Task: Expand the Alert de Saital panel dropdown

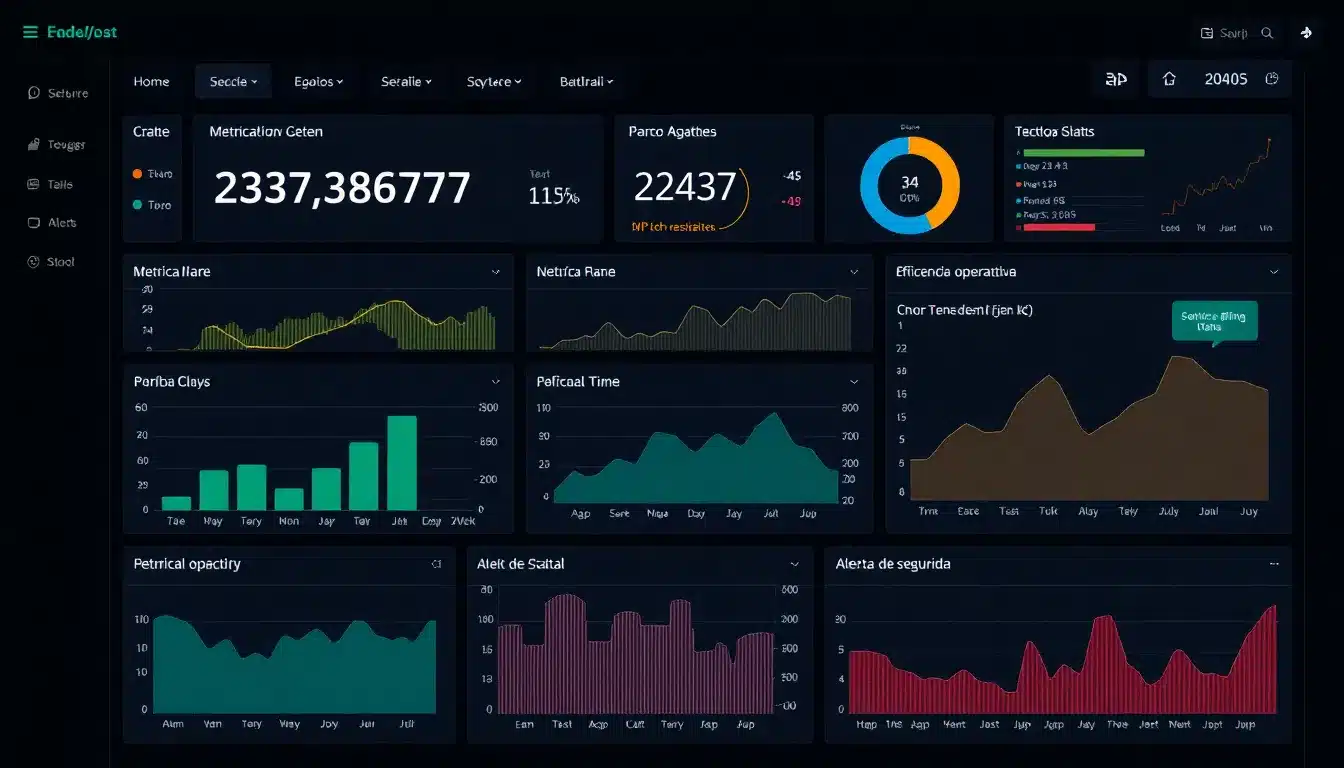Action: point(794,563)
